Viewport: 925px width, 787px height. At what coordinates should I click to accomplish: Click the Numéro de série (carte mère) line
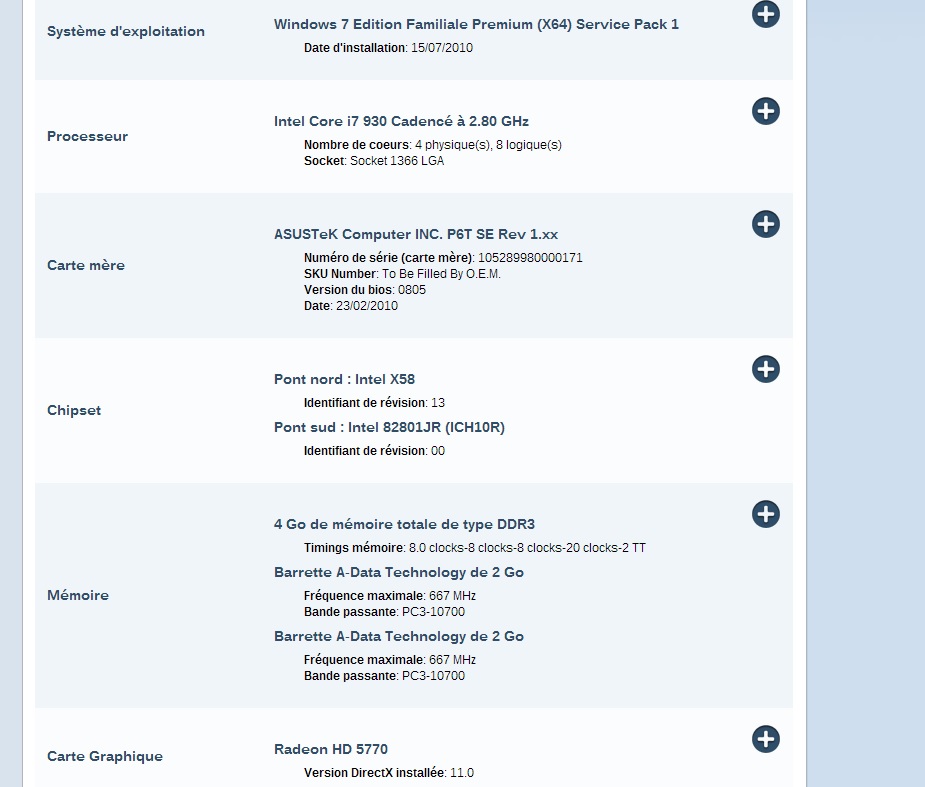tap(443, 258)
